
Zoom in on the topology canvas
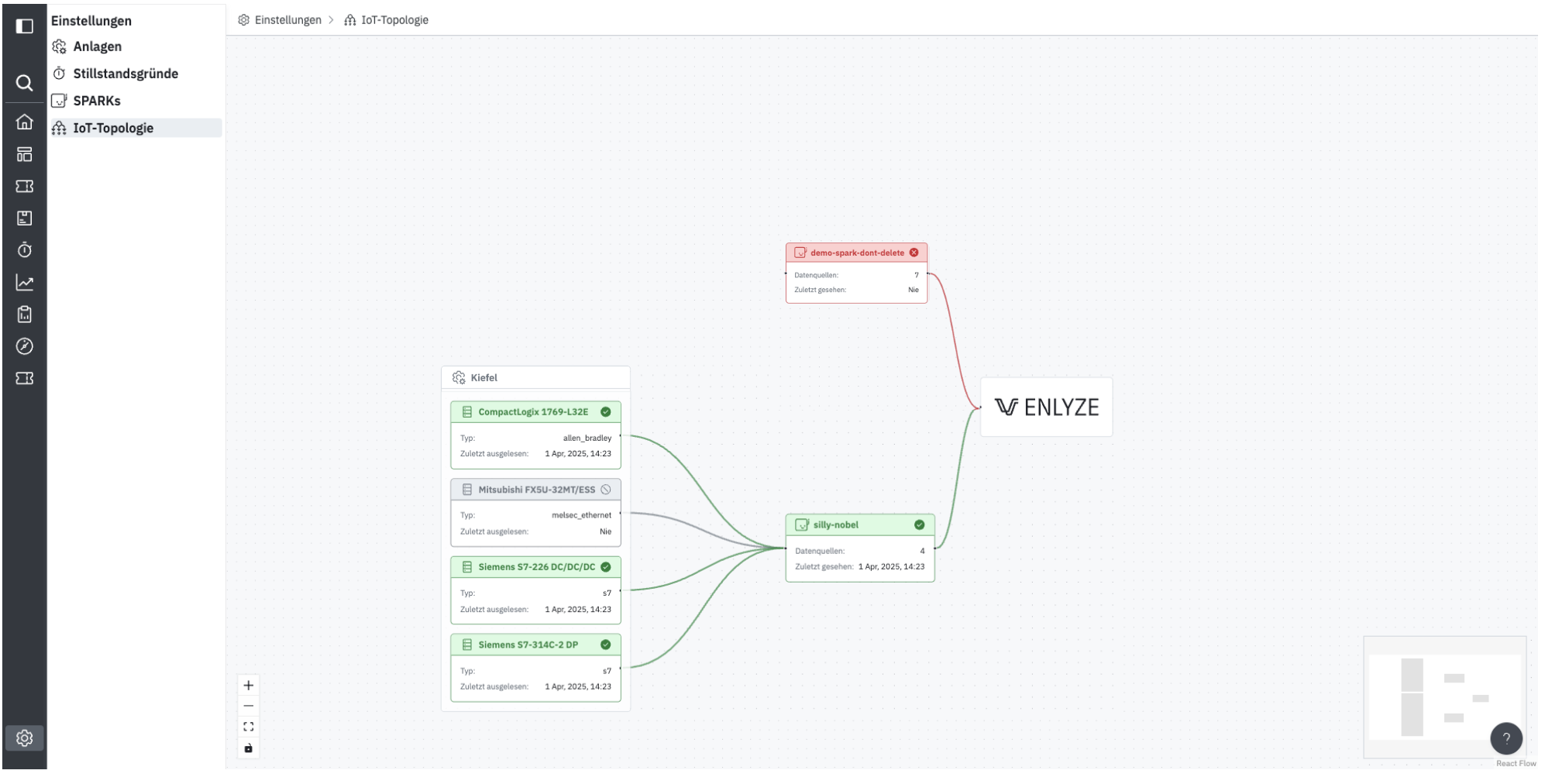pos(249,686)
